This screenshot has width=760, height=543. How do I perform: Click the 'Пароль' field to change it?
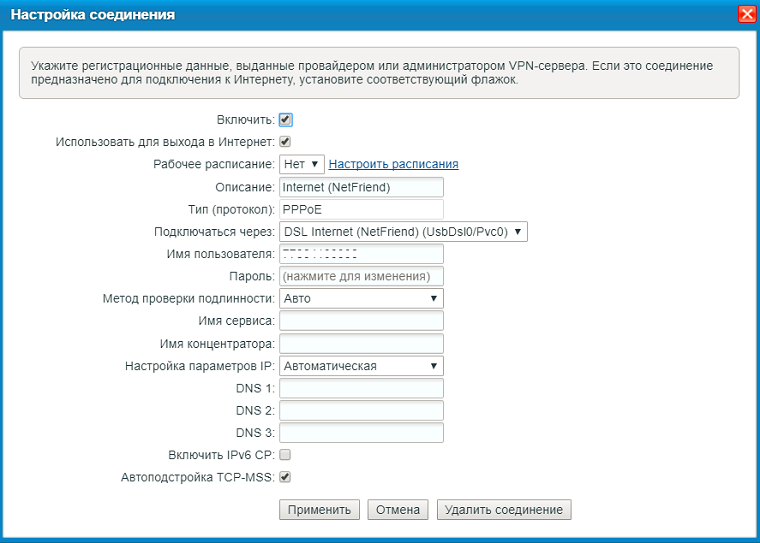coord(361,276)
